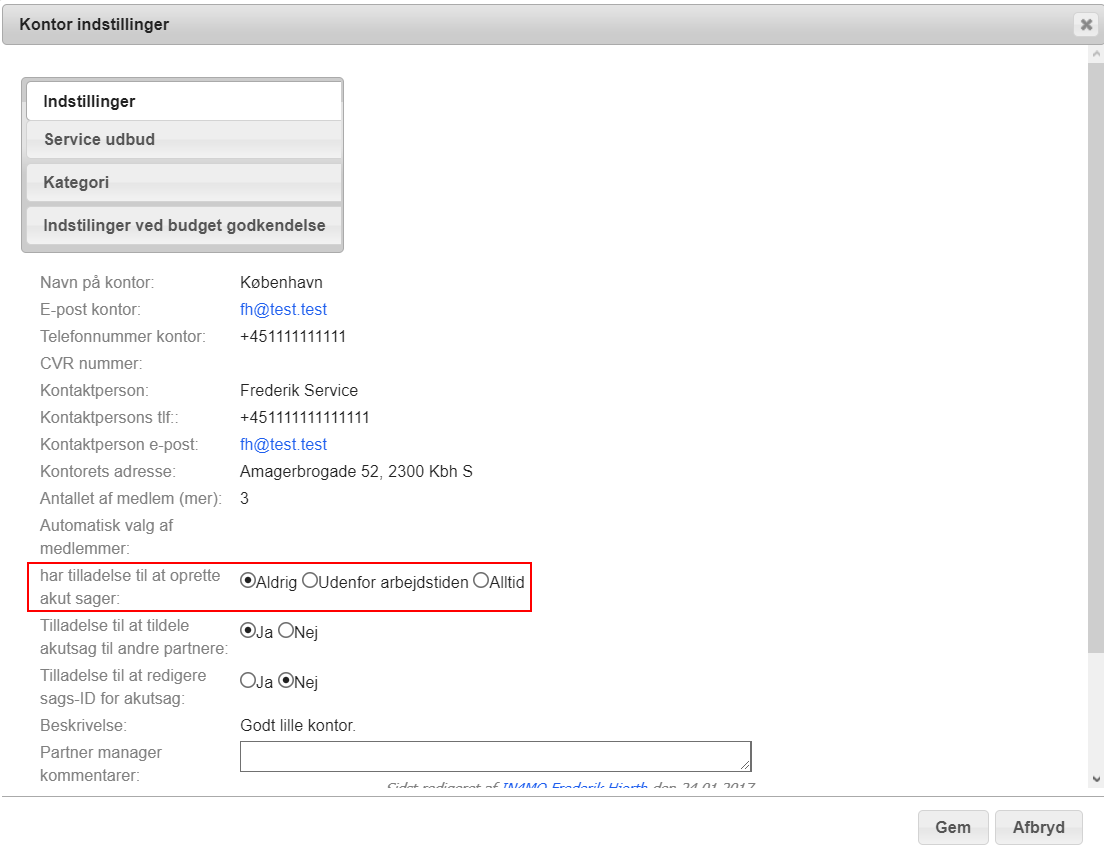The height and width of the screenshot is (852, 1104).
Task: Click the Afbryd button
Action: (1038, 827)
